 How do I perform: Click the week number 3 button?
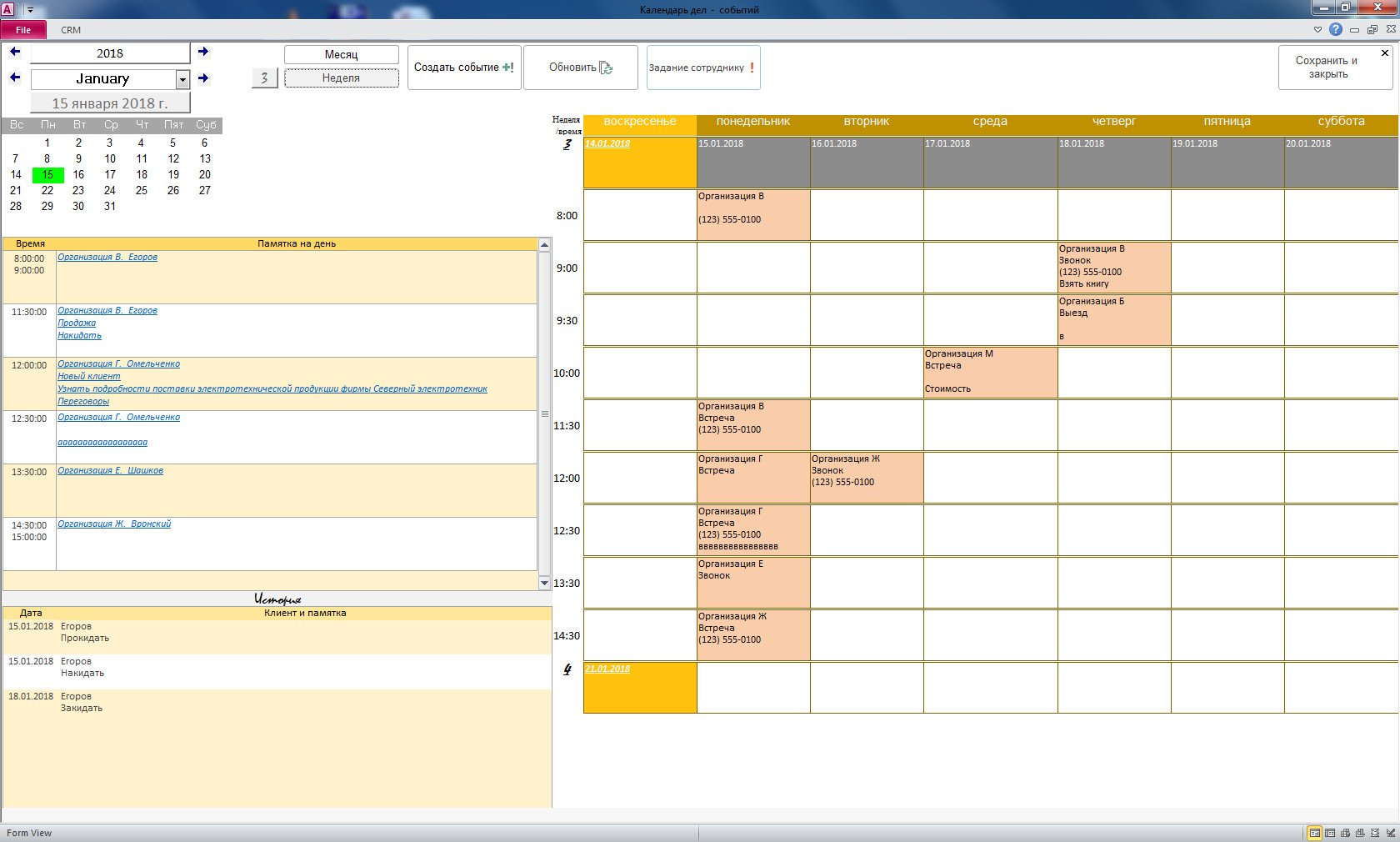tap(264, 78)
